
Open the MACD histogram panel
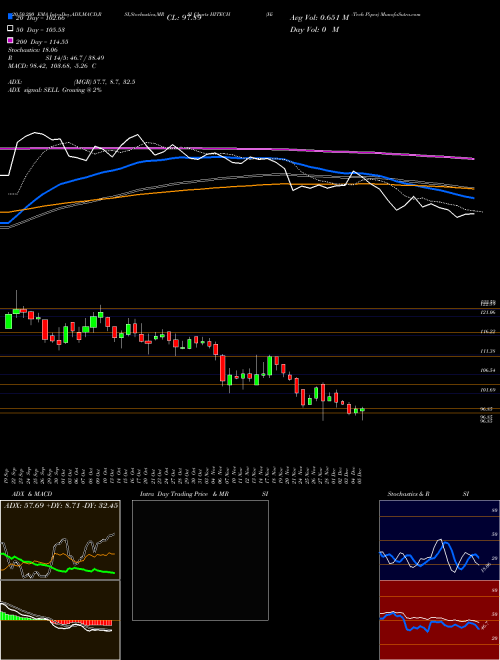point(60,620)
